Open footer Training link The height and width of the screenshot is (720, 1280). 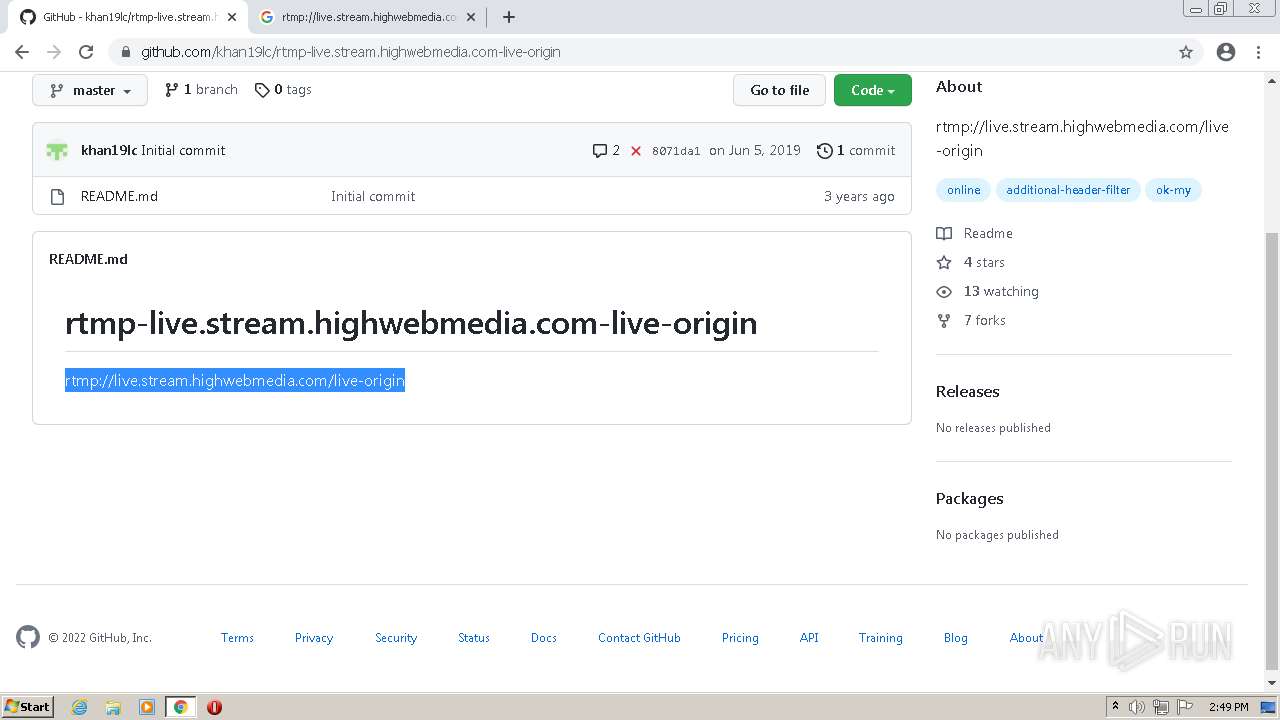[880, 638]
